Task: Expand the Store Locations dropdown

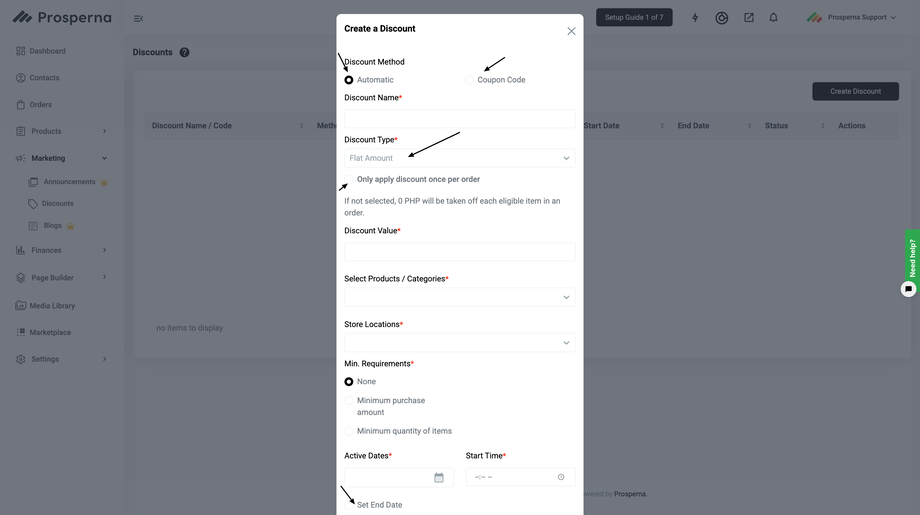Action: [459, 343]
